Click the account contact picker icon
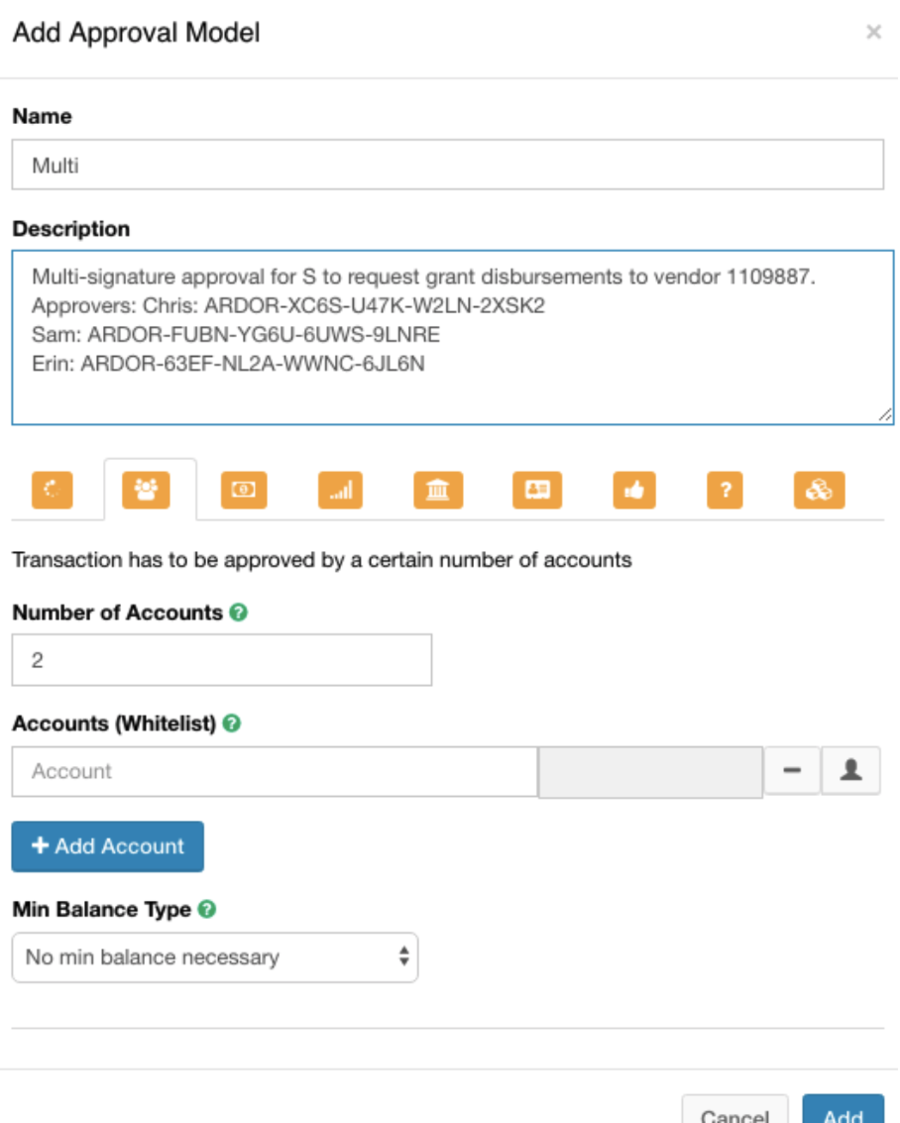The width and height of the screenshot is (900, 1123). (x=850, y=770)
